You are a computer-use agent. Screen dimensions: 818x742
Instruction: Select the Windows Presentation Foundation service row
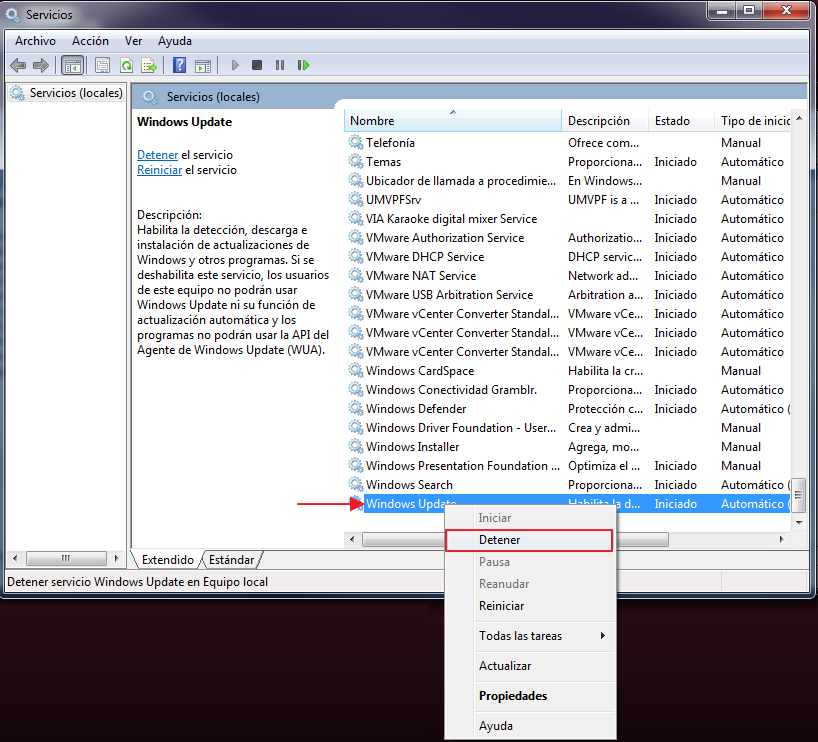click(x=568, y=465)
